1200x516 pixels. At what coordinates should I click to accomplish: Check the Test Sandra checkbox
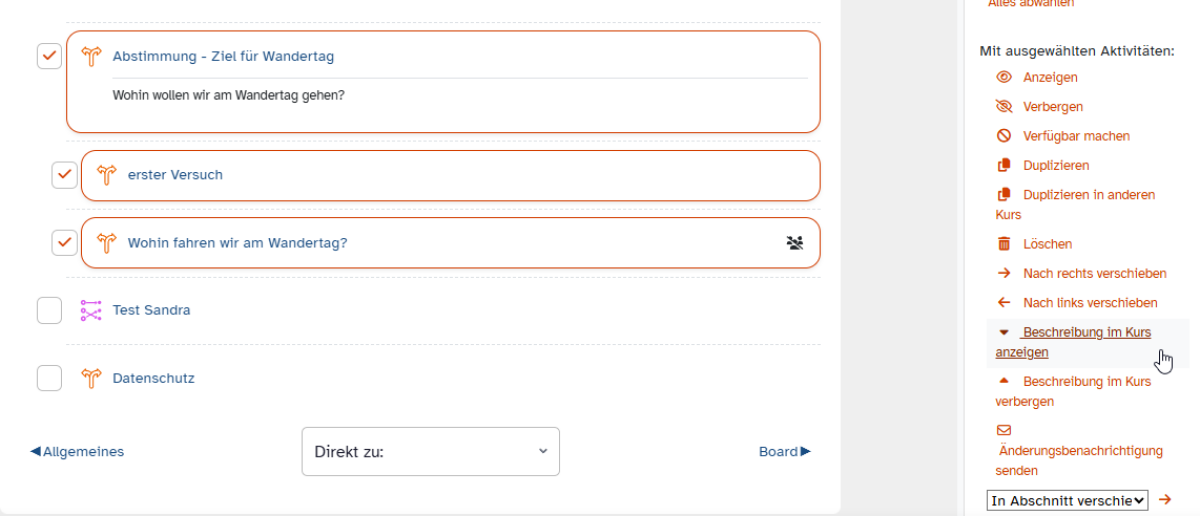tap(50, 310)
